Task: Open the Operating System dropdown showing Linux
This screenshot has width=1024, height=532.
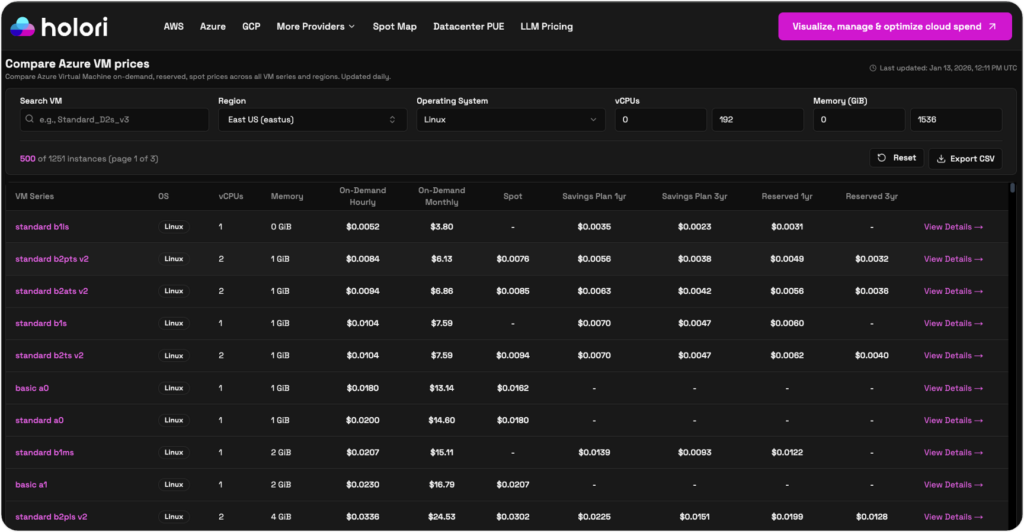Action: pos(511,119)
